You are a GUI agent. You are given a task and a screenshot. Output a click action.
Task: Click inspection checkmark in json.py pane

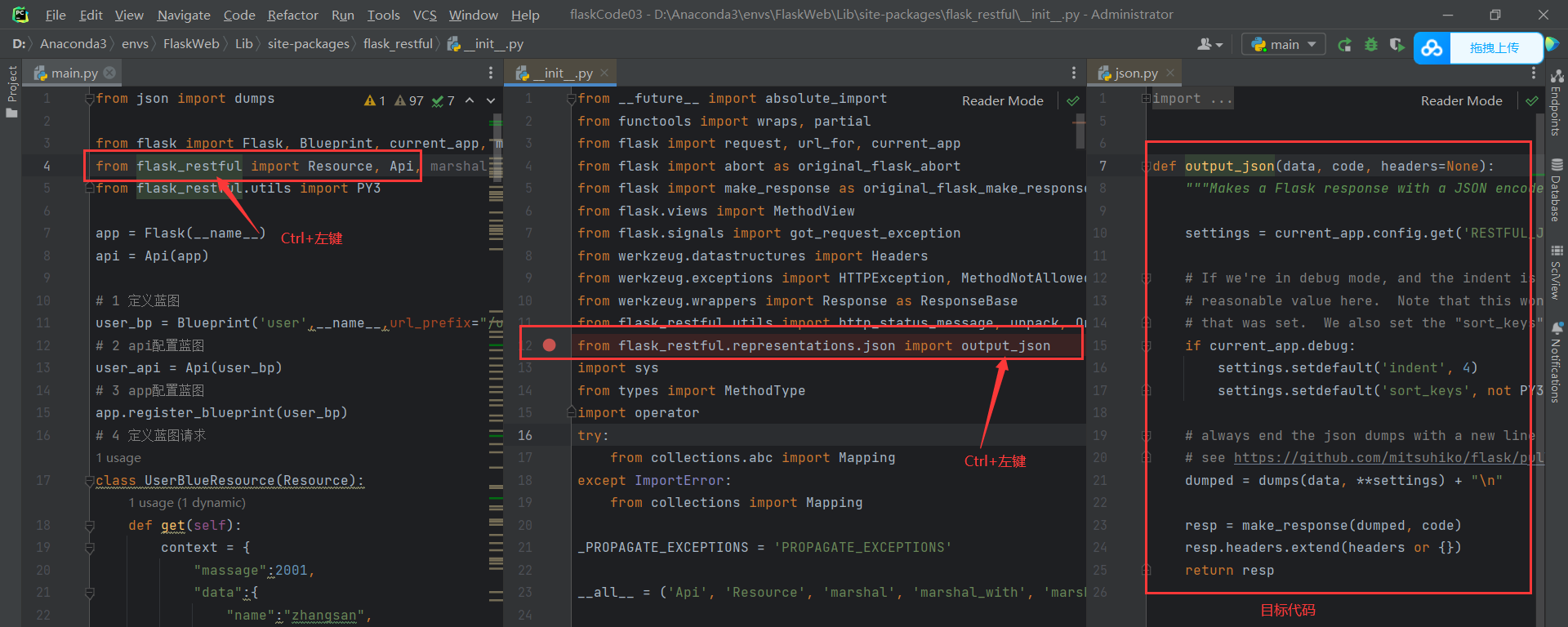point(1532,100)
